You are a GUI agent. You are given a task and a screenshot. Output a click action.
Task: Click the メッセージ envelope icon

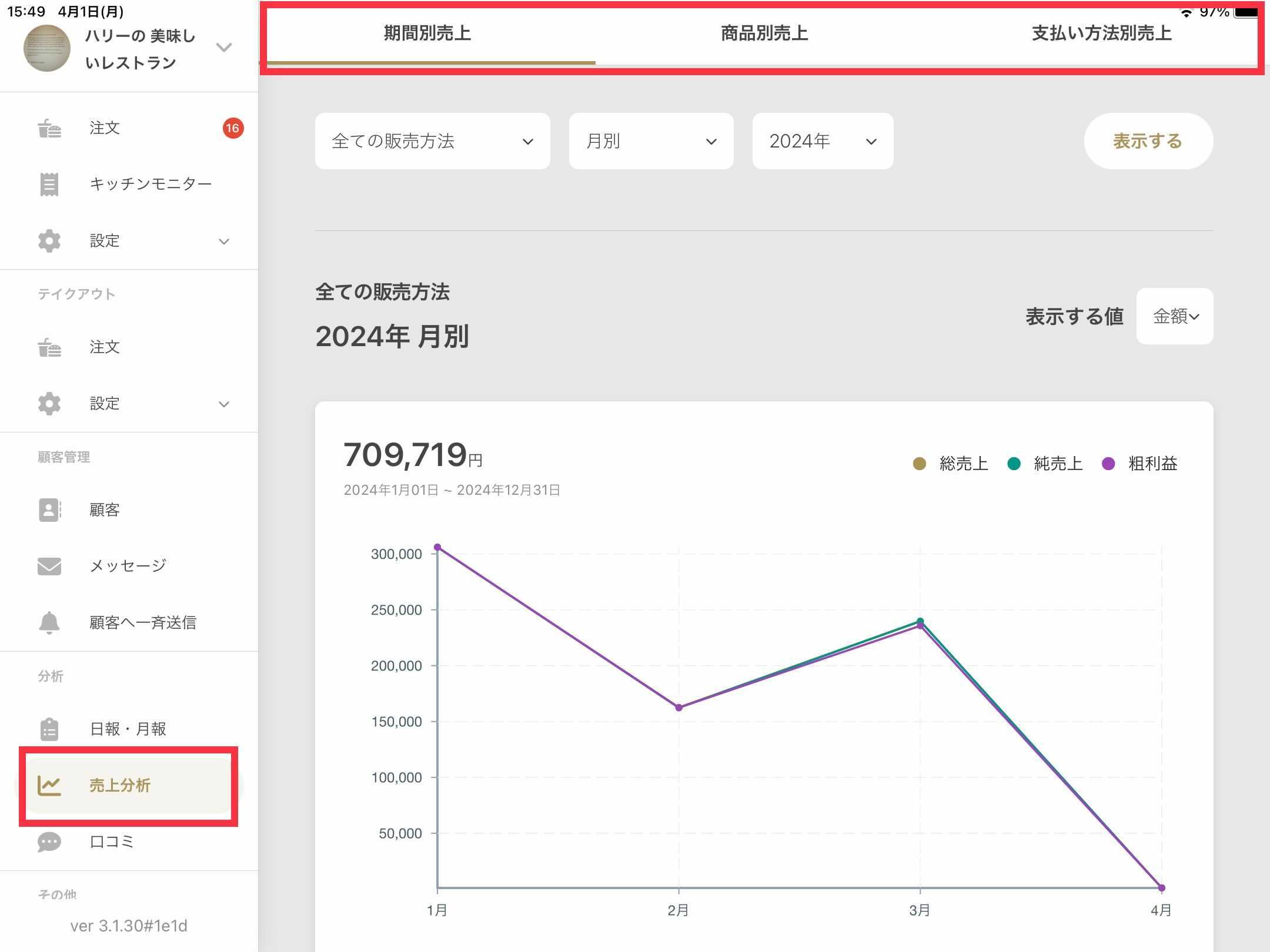pos(49,566)
